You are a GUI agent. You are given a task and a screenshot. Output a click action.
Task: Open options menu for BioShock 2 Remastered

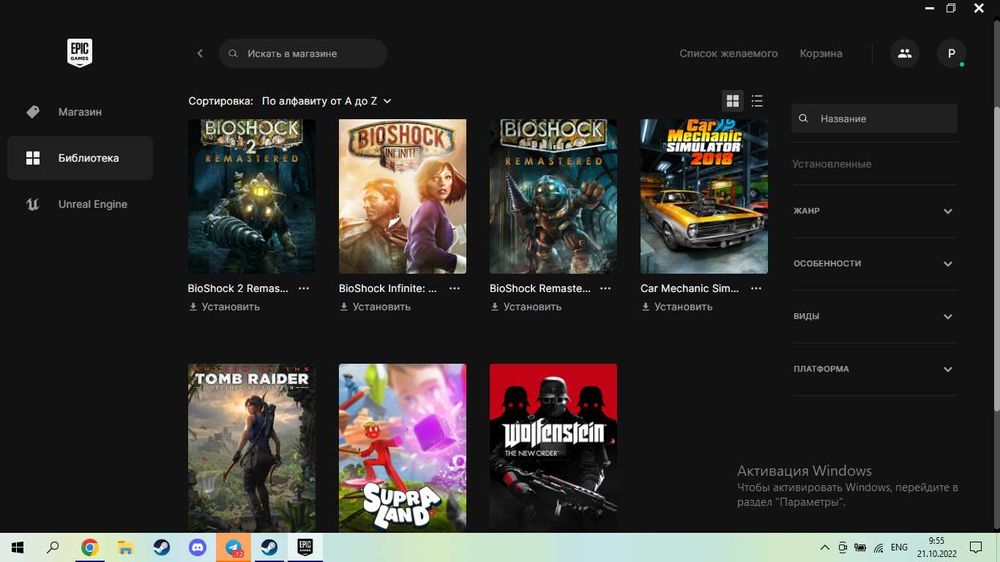click(x=304, y=288)
